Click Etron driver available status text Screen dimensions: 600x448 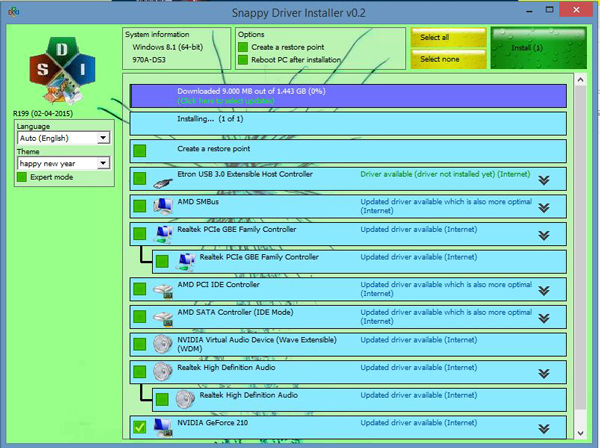445,174
